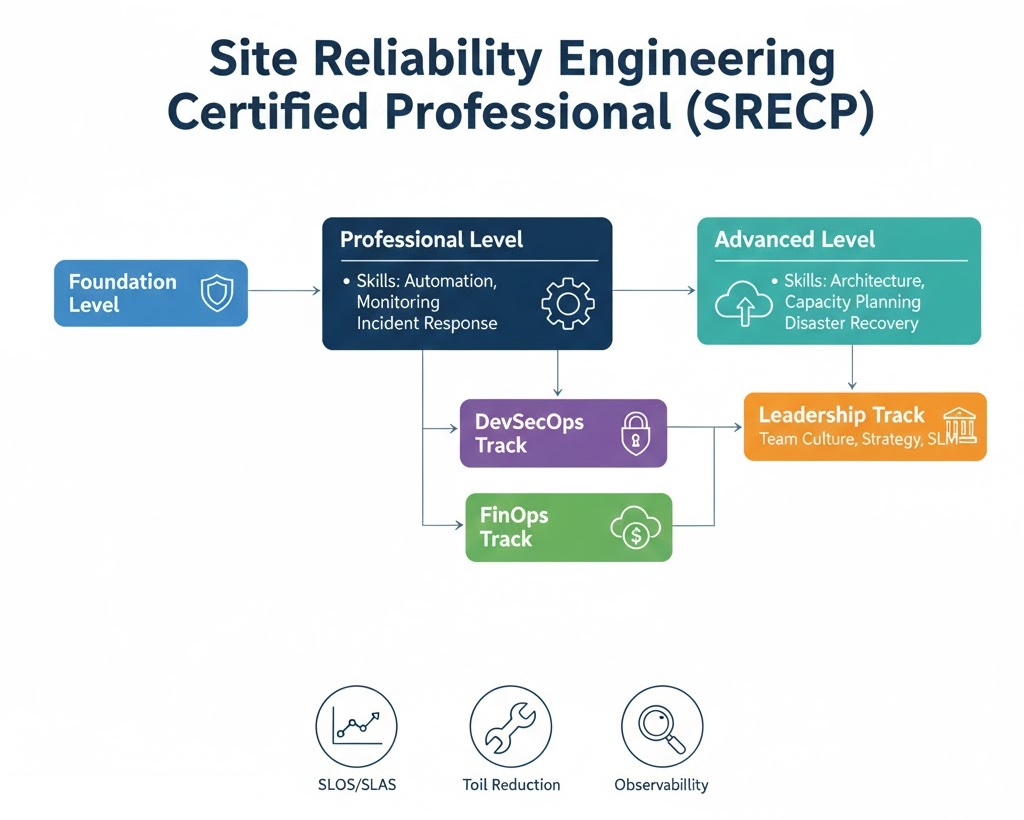1024x820 pixels.
Task: Select the Toil Reduction wrench icon
Action: [510, 726]
